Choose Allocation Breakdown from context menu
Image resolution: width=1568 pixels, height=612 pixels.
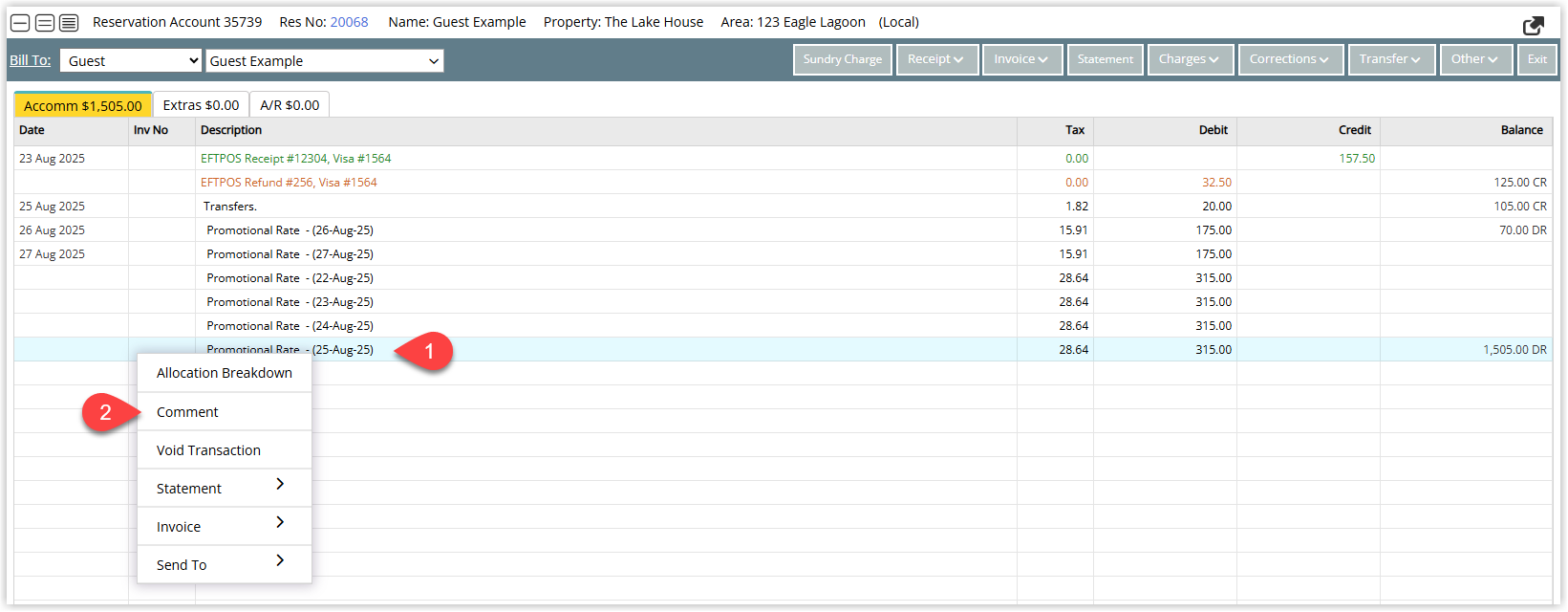[225, 373]
